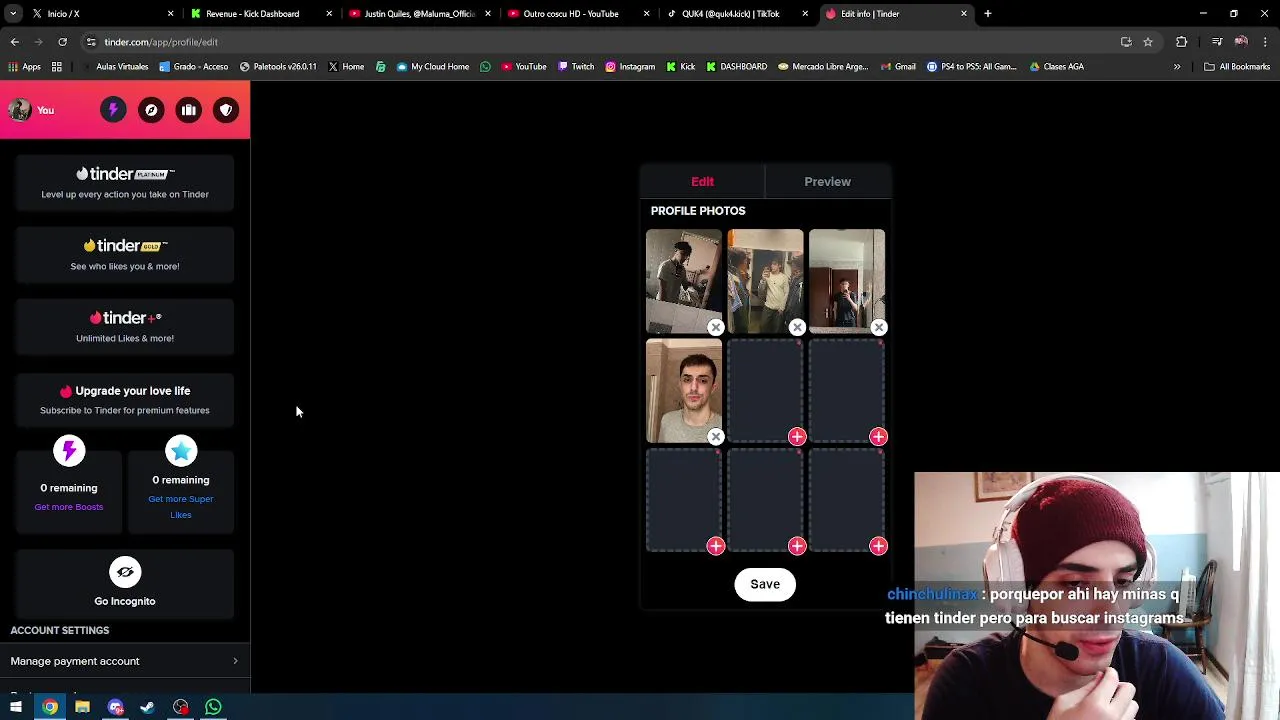This screenshot has width=1280, height=720.
Task: Open the Boost lightning icon in header
Action: pyautogui.click(x=113, y=110)
